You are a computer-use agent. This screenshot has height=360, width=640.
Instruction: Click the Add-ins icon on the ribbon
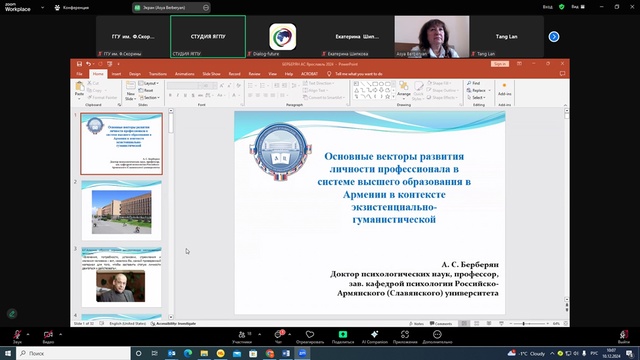coord(504,86)
